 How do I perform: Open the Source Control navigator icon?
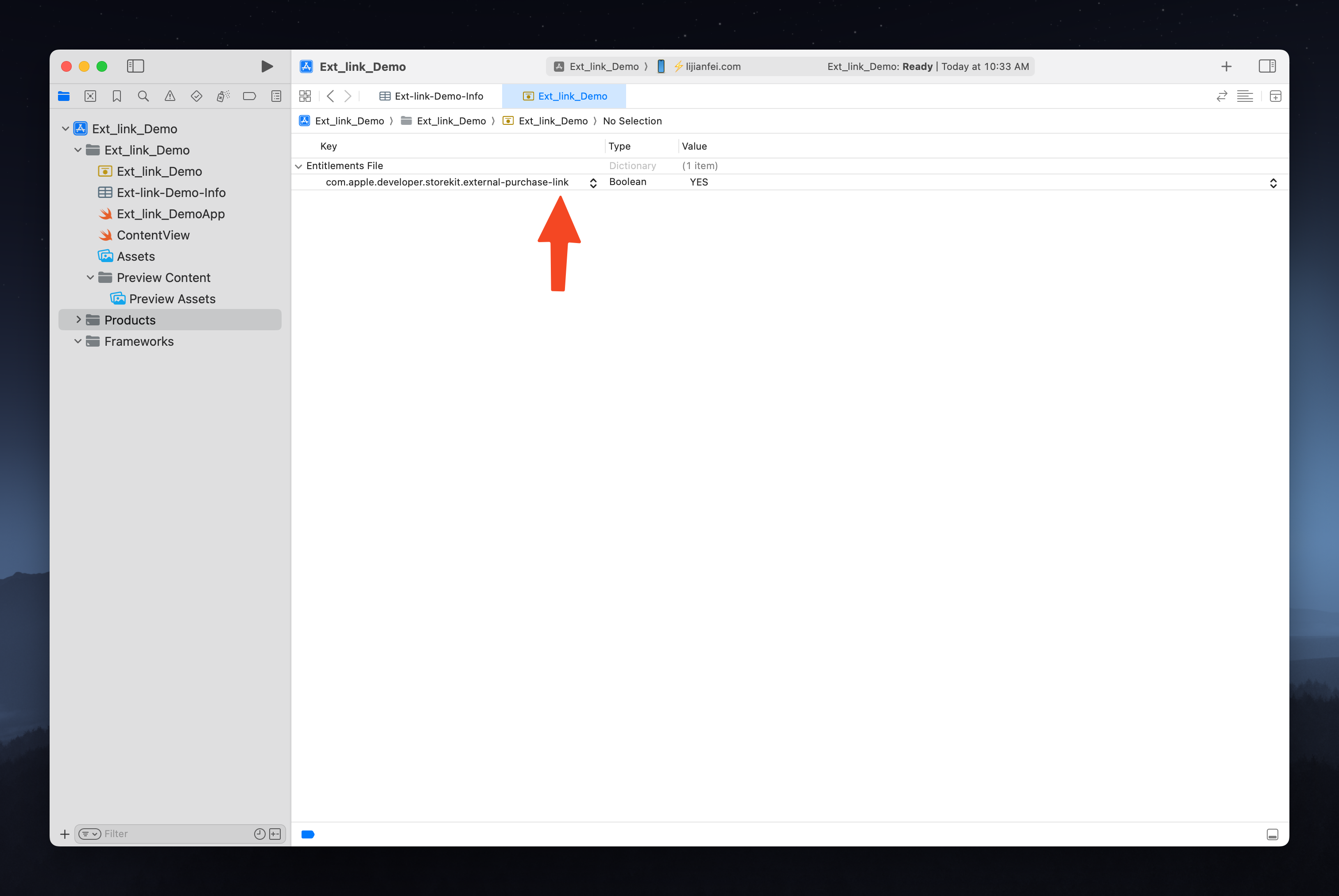coord(90,96)
